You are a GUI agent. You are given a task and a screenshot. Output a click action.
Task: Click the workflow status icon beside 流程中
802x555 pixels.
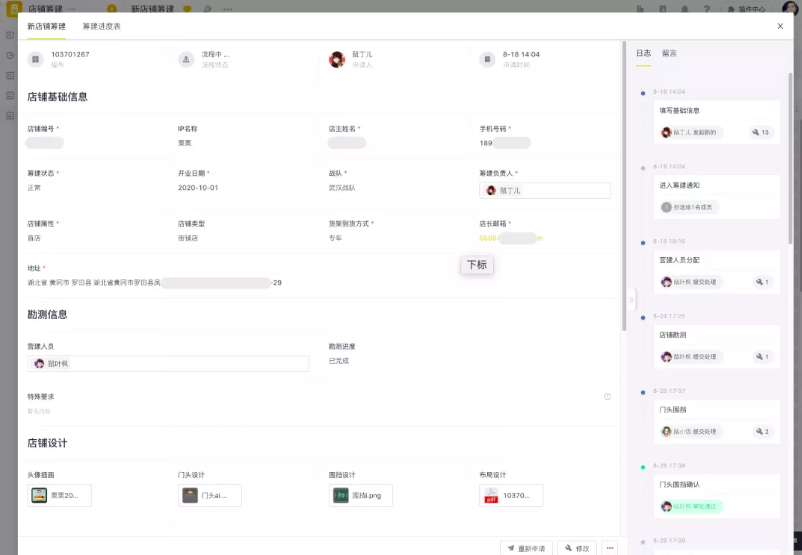[x=186, y=59]
